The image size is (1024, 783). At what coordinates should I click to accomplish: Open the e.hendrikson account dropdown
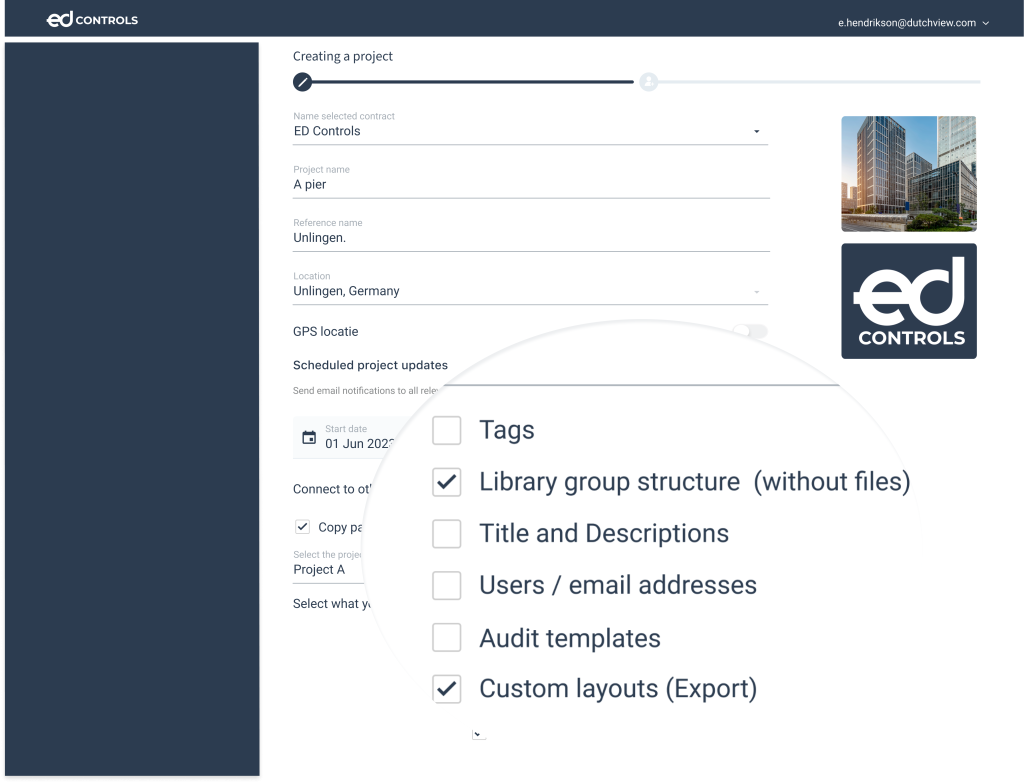913,22
